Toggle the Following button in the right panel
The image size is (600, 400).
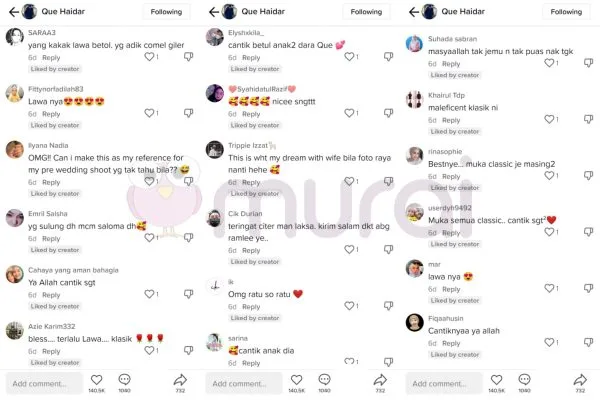point(566,12)
